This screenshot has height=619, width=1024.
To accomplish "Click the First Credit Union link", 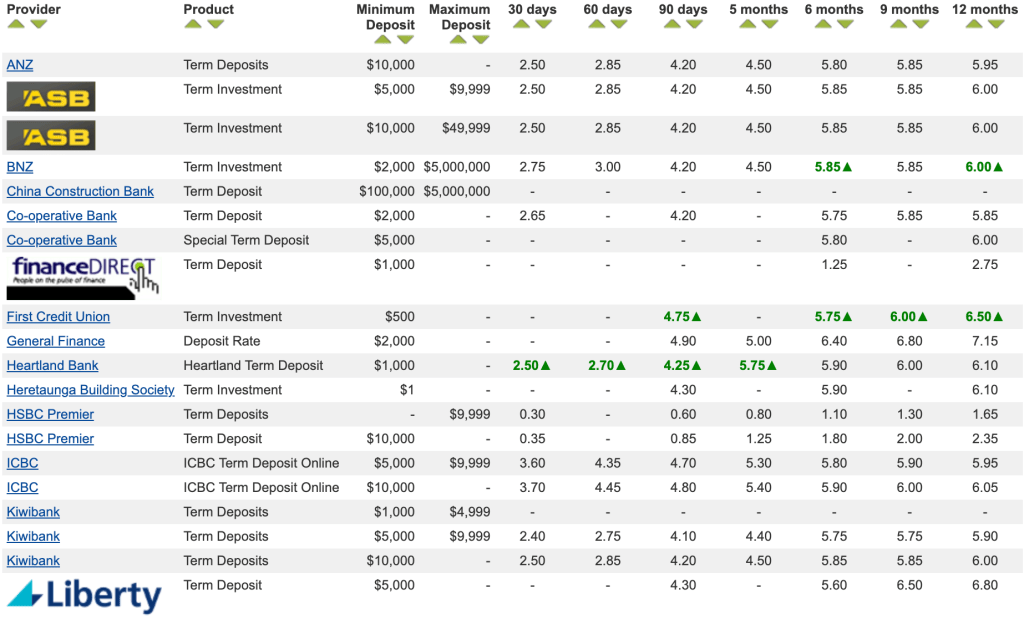I will (x=58, y=316).
